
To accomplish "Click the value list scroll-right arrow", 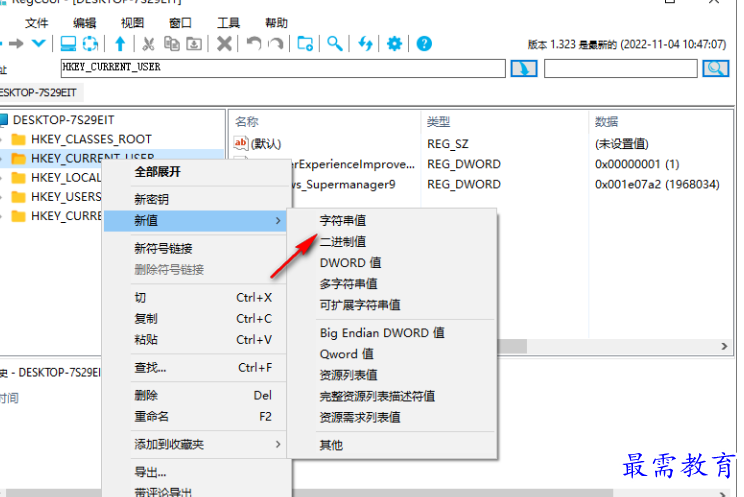I will [x=724, y=346].
